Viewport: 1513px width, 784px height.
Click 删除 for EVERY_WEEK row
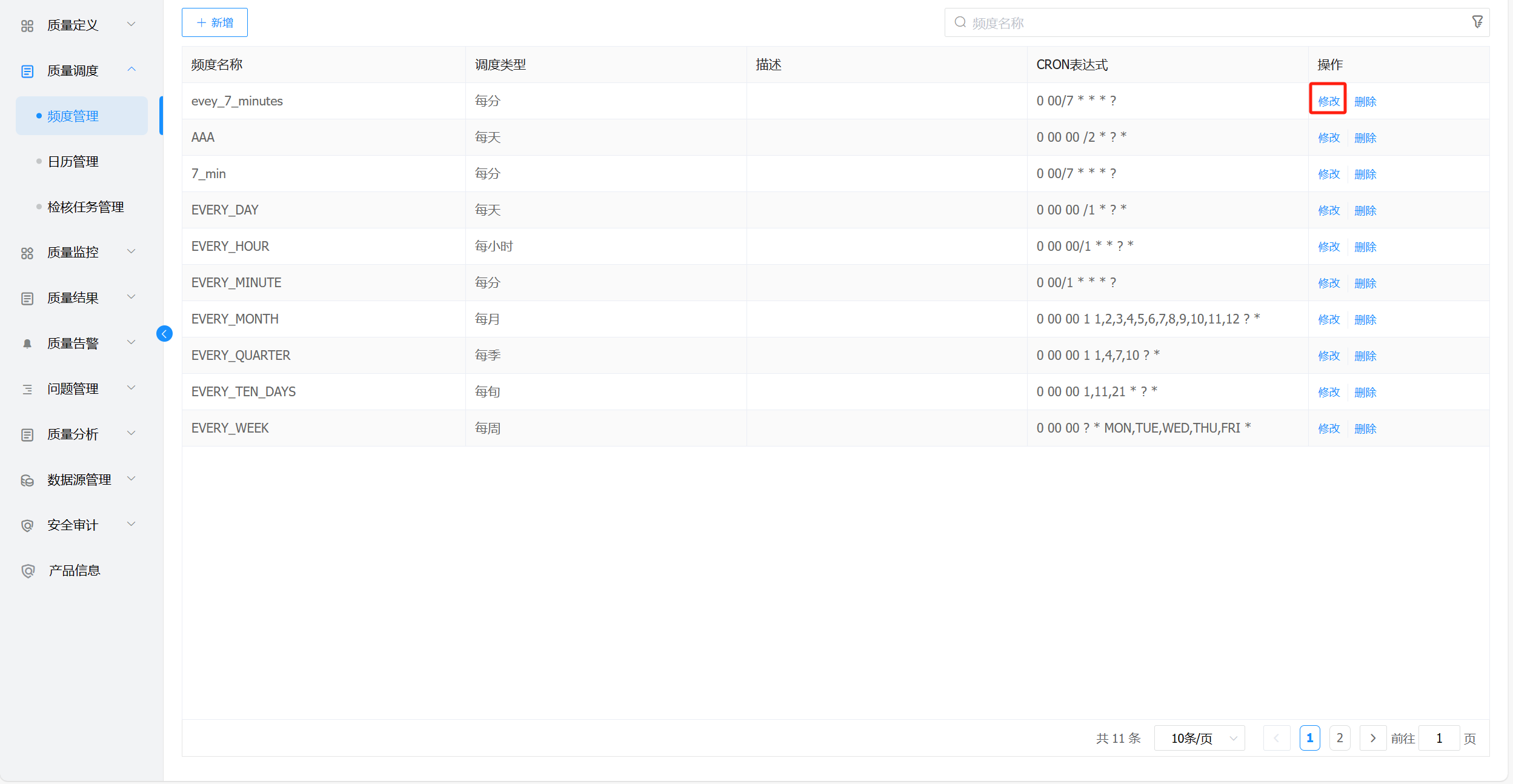(x=1365, y=428)
